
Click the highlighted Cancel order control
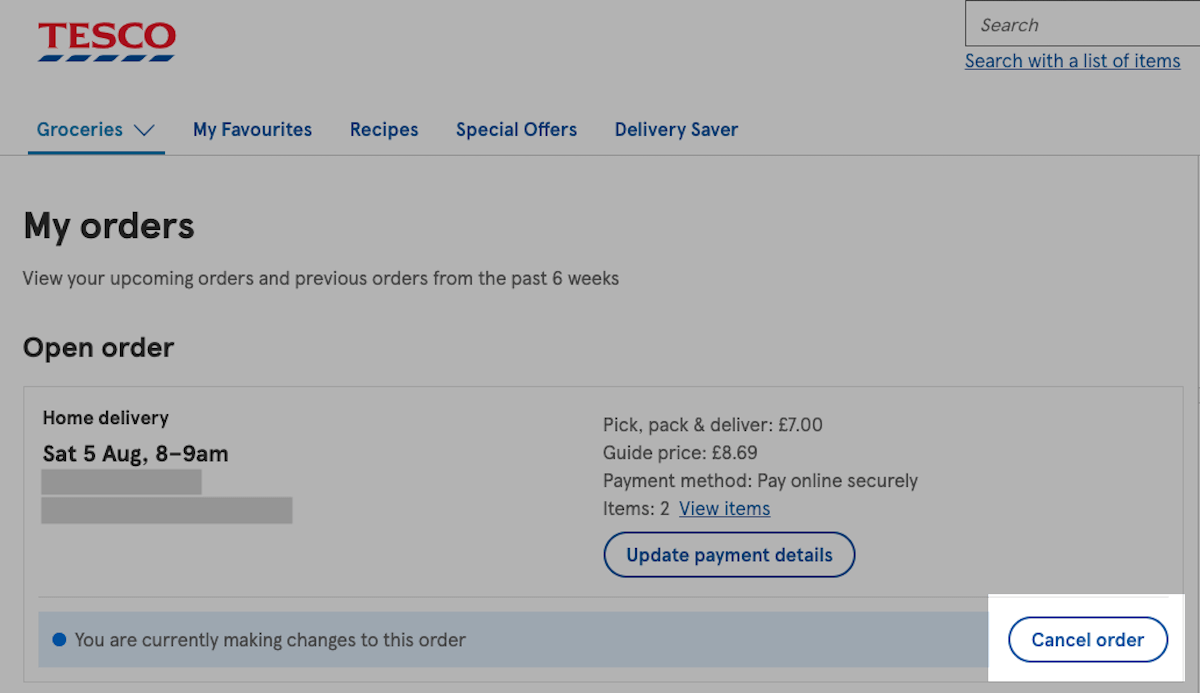click(x=1088, y=639)
